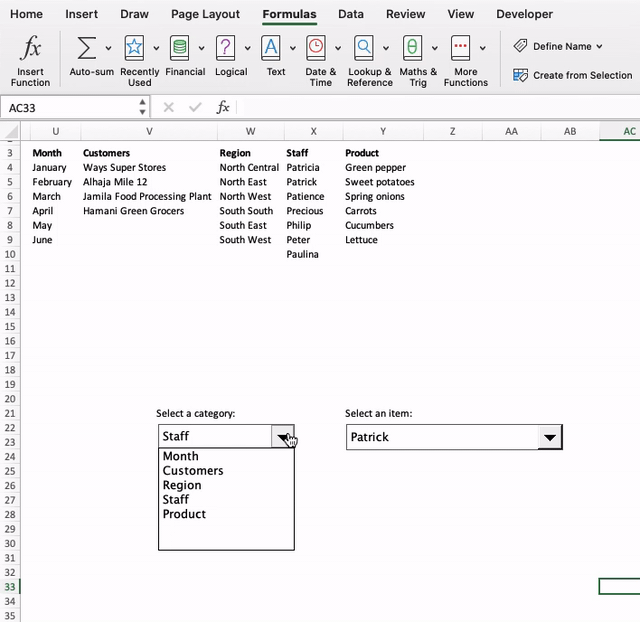The width and height of the screenshot is (640, 622).
Task: Click the fx icon beside formula bar
Action: click(223, 107)
